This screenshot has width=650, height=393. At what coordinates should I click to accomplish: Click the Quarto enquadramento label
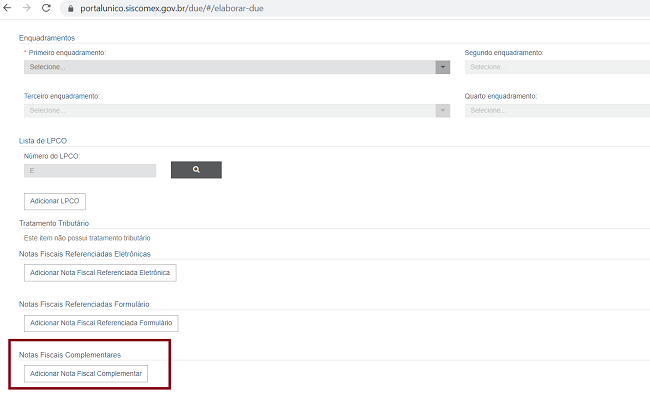(501, 96)
